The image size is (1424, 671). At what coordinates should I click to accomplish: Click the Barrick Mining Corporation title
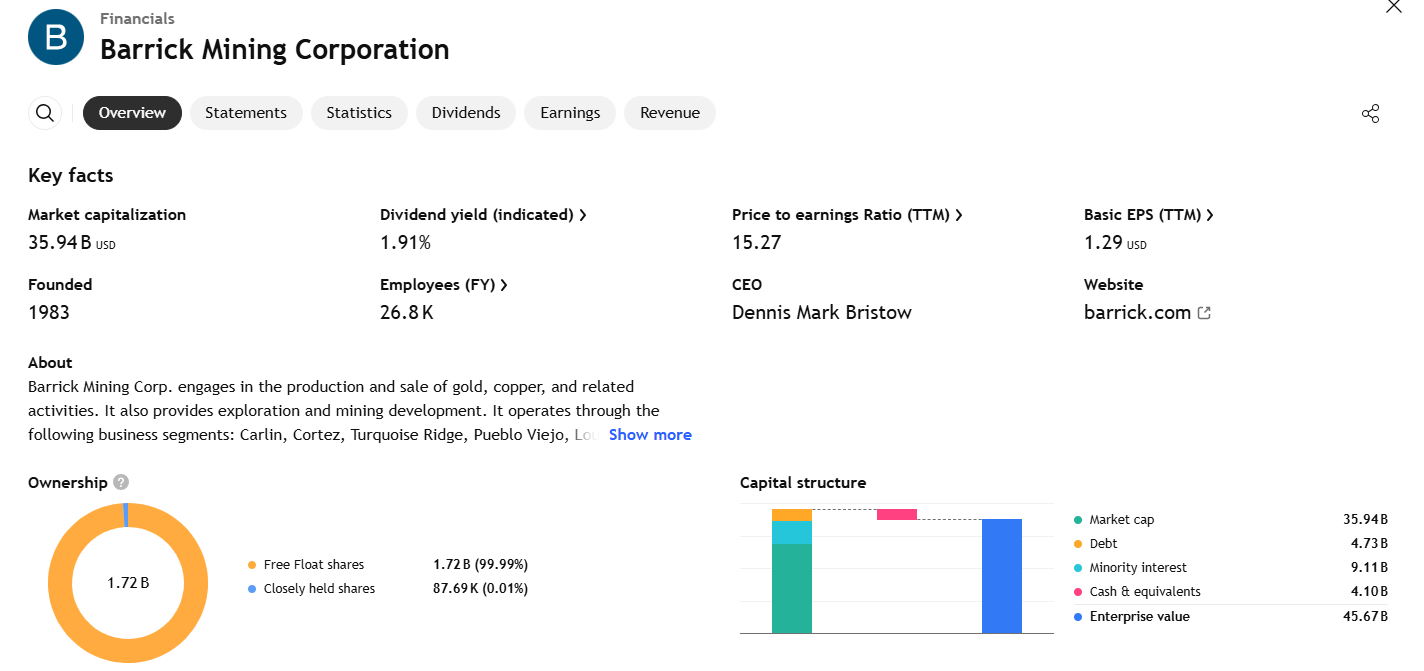(x=275, y=49)
